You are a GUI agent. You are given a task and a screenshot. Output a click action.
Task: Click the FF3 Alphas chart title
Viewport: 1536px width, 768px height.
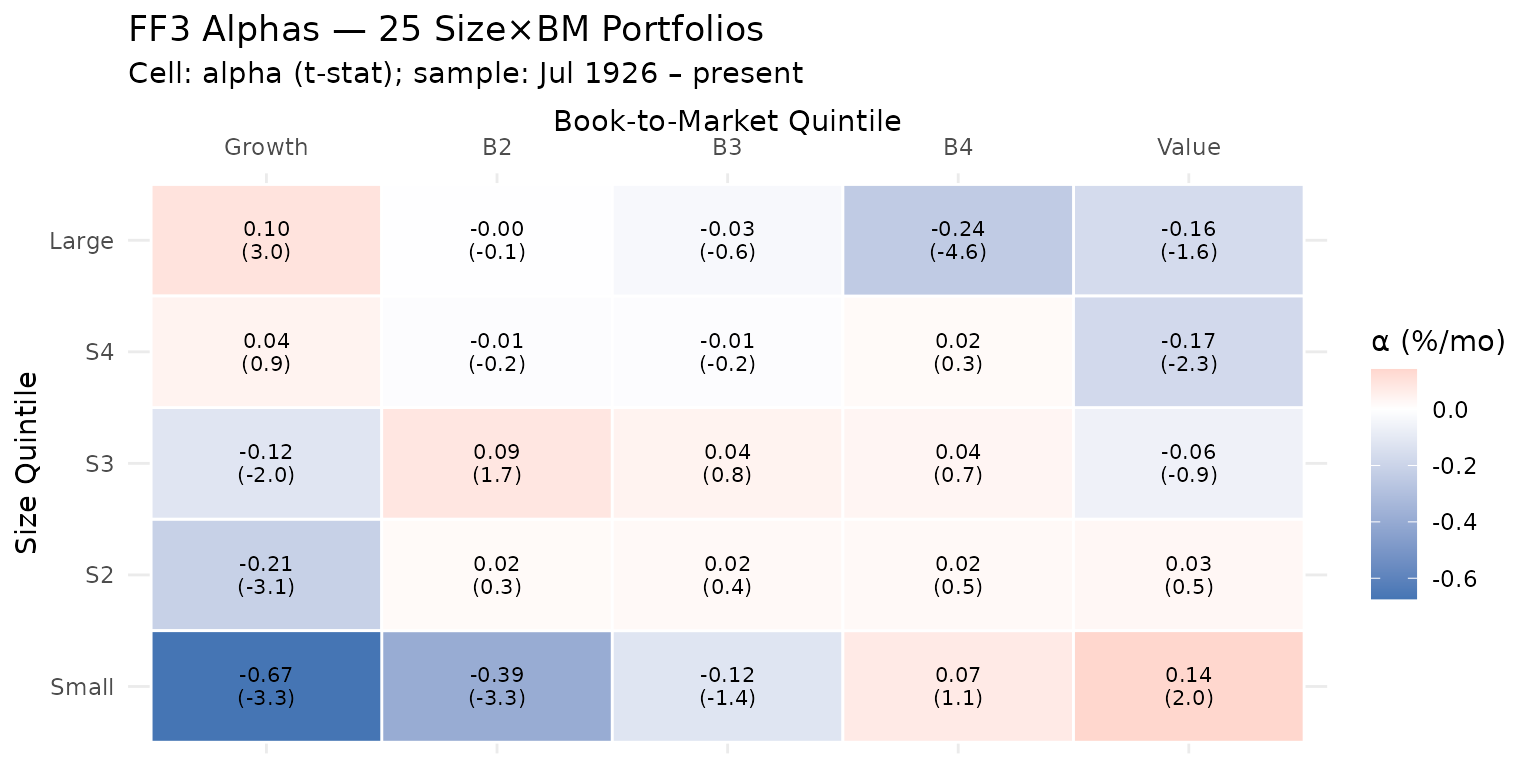(446, 30)
